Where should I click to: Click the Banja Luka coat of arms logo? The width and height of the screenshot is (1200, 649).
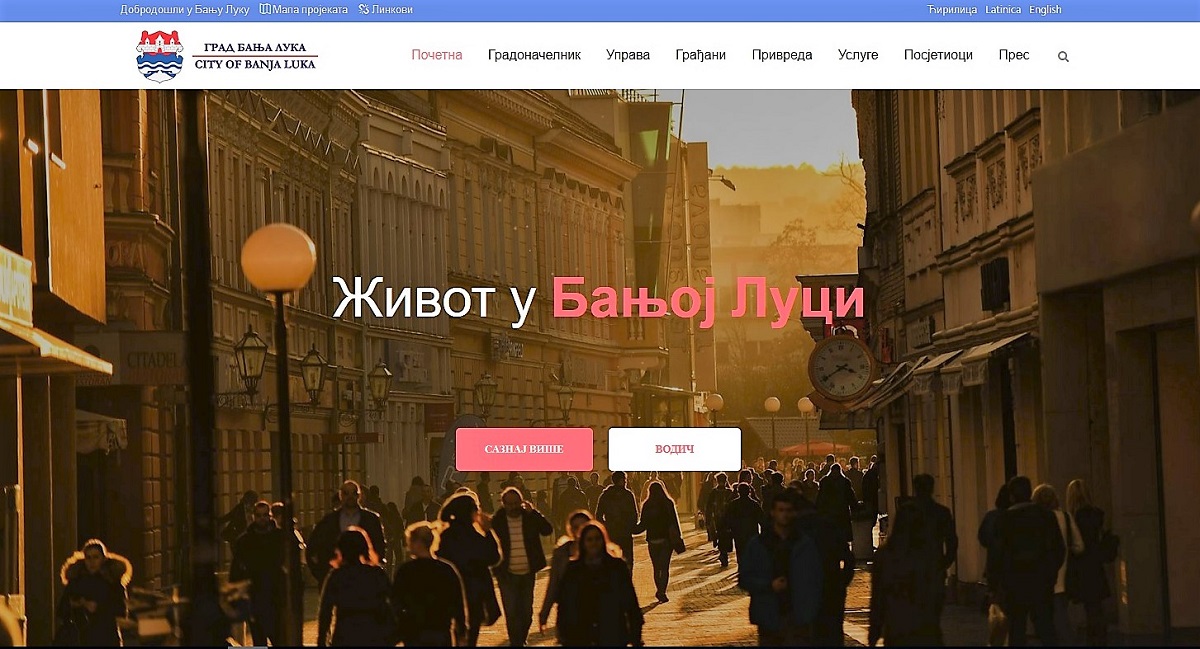(160, 56)
